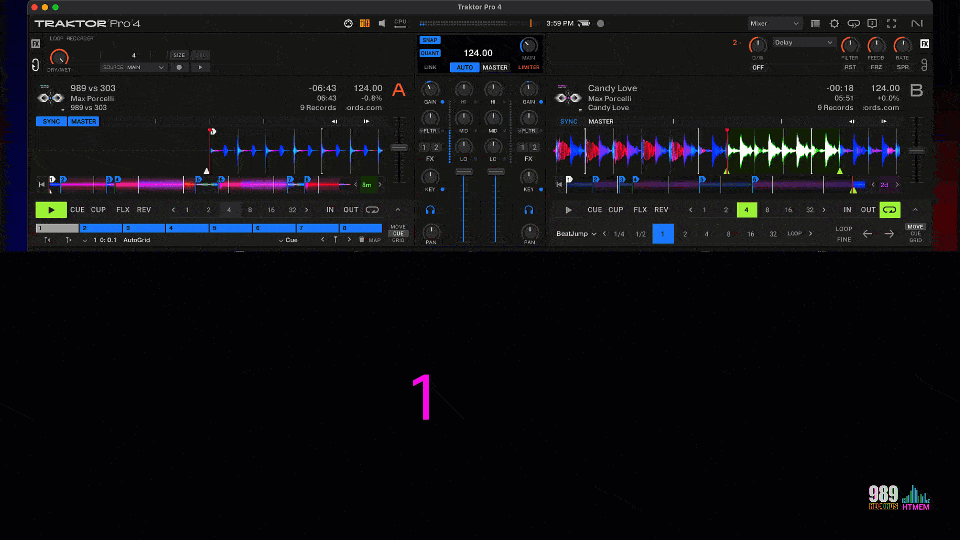Toggle MASTER on Deck B
Screen dimensions: 960x540
[x=601, y=121]
